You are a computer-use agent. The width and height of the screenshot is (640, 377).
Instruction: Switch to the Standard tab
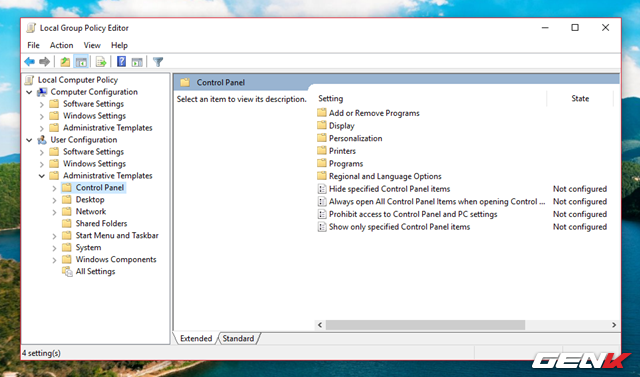coord(238,338)
